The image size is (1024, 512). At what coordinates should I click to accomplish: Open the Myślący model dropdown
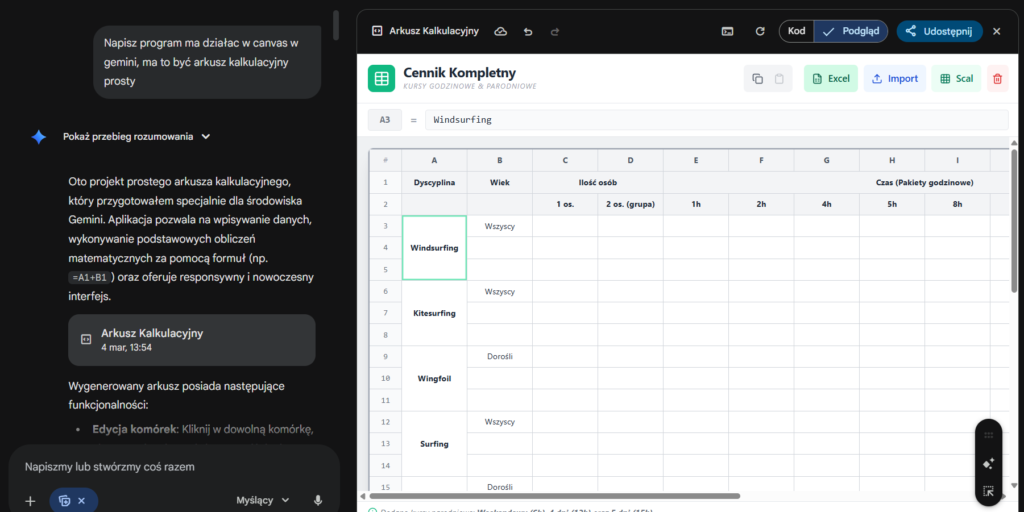click(263, 500)
